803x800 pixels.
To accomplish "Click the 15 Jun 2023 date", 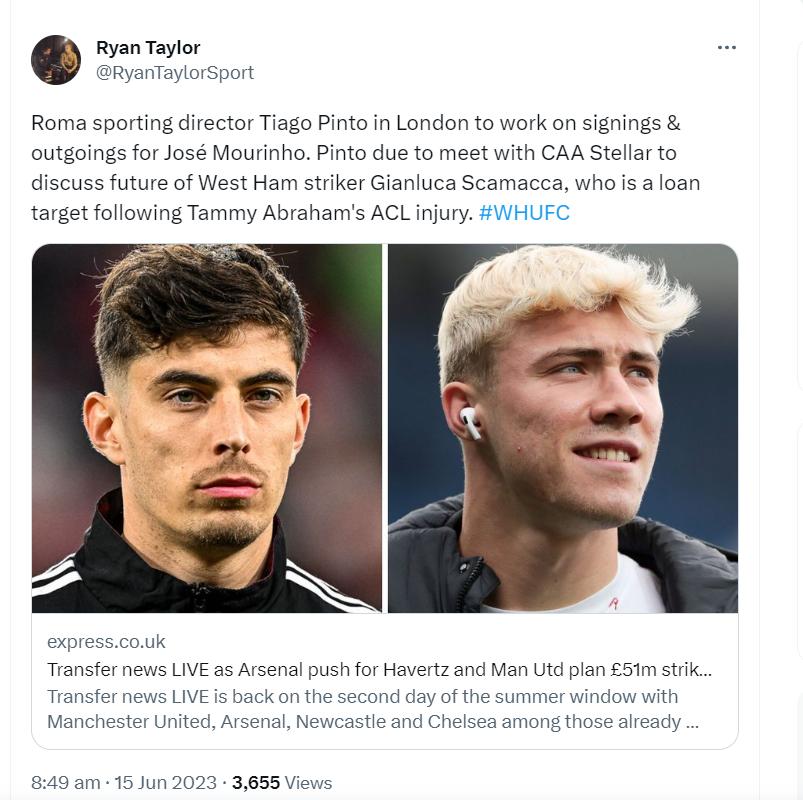I will click(165, 783).
